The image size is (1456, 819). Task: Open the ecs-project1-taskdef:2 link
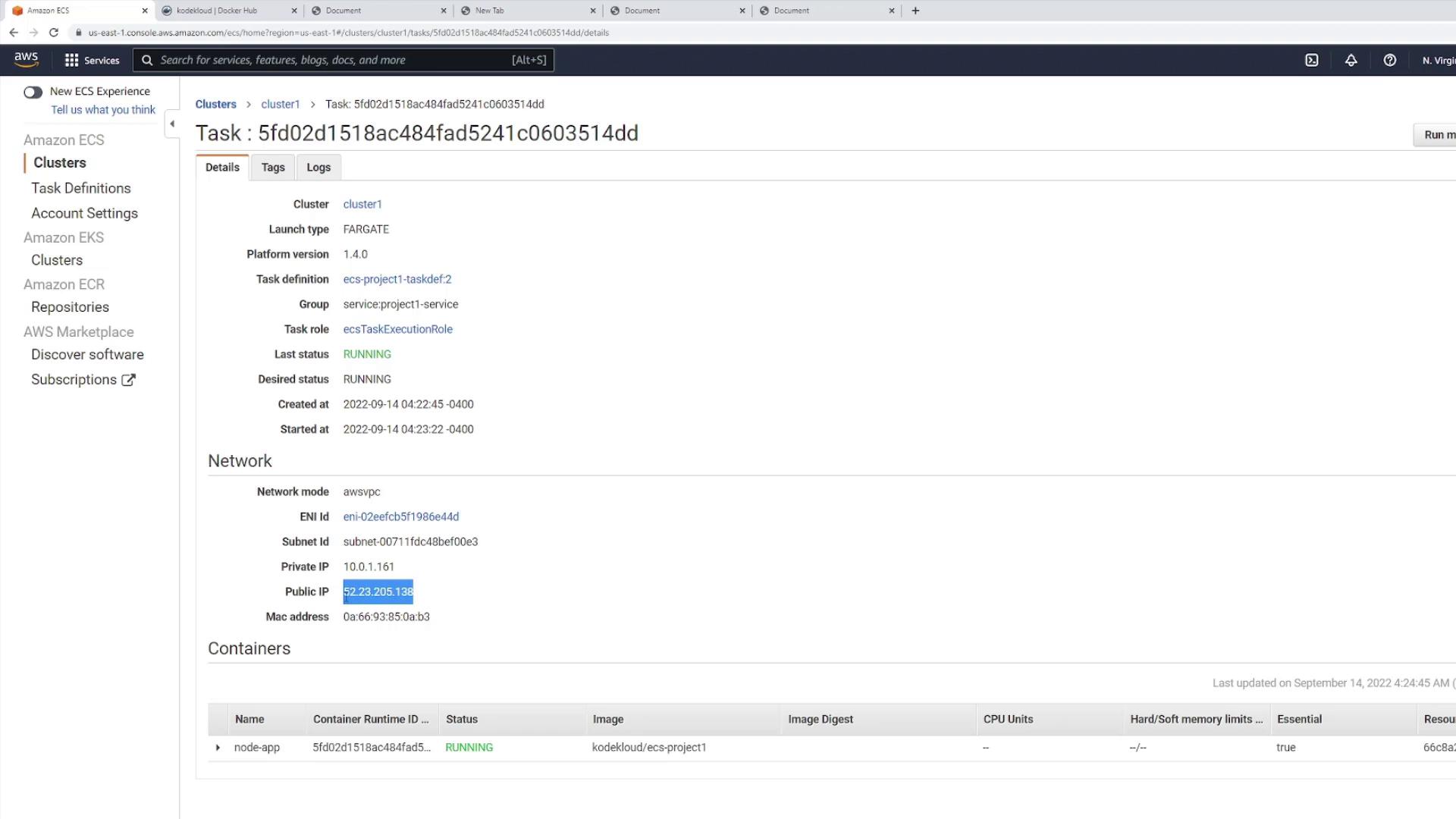397,279
